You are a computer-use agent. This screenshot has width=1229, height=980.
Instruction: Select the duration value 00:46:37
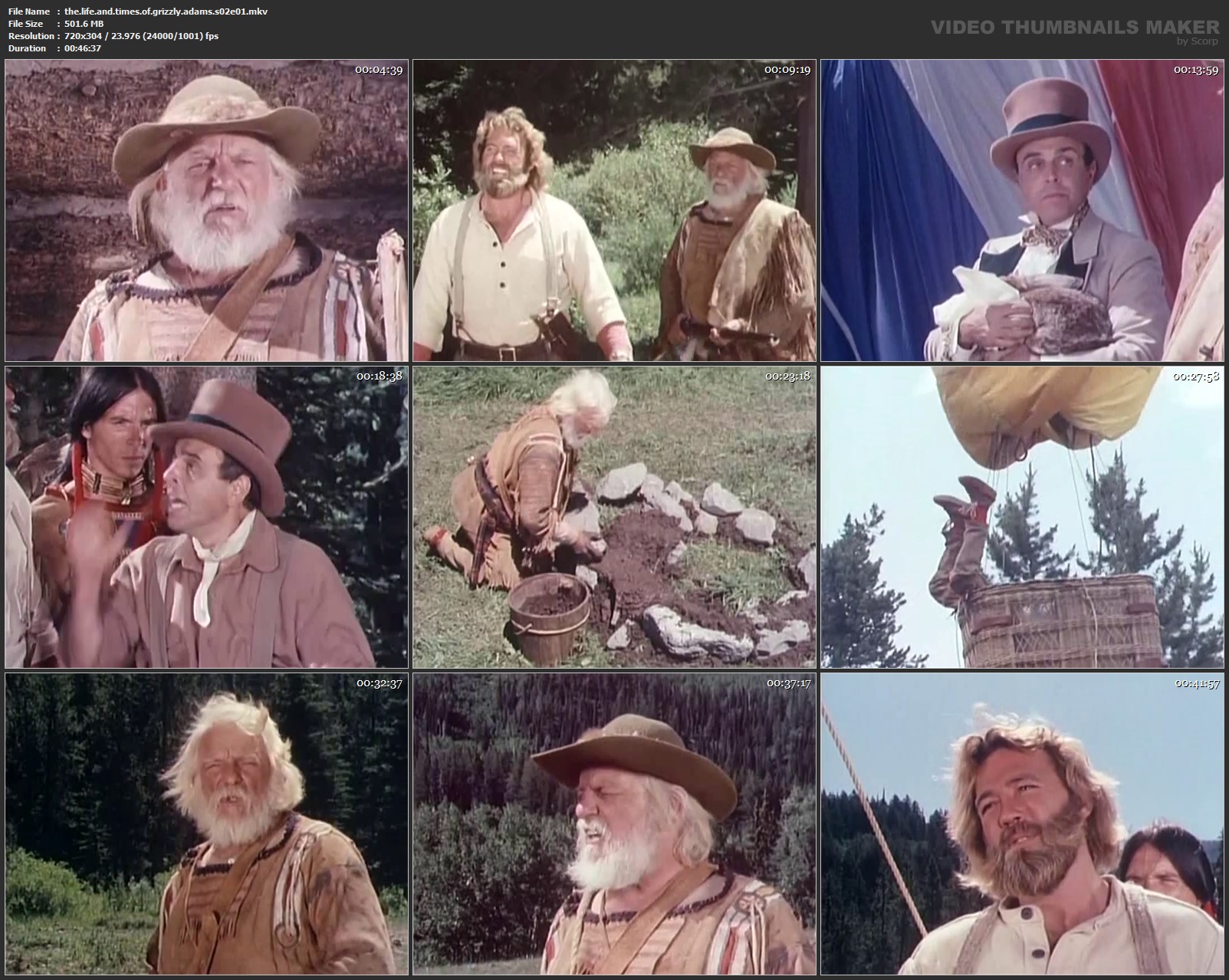(x=83, y=48)
